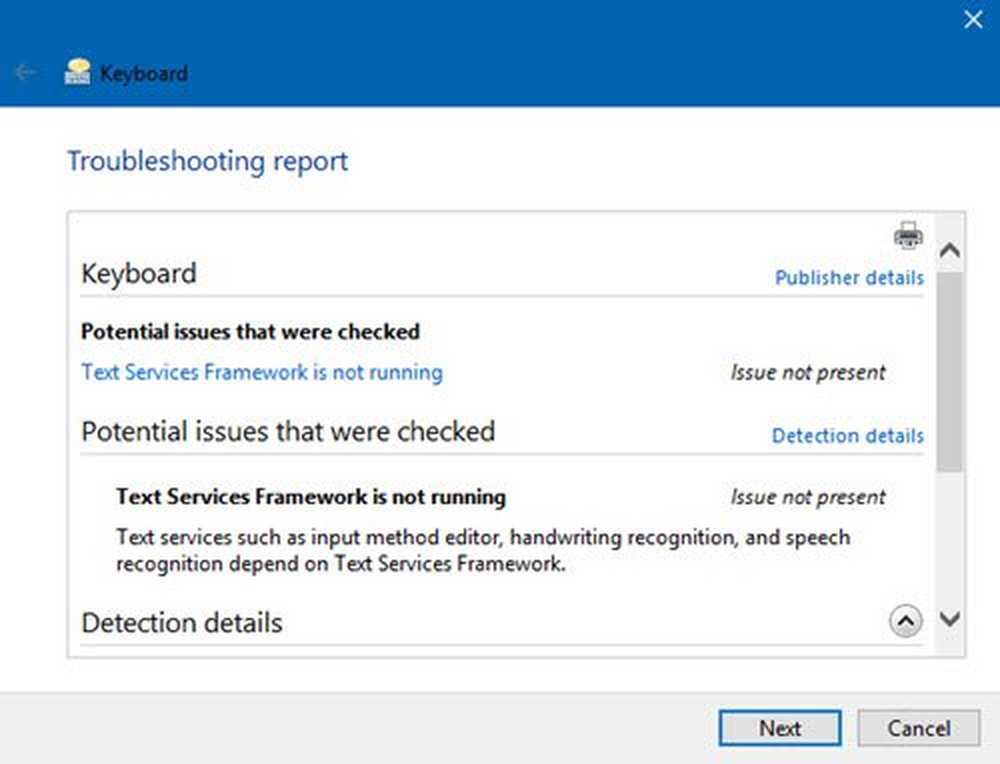Image resolution: width=1000 pixels, height=764 pixels.
Task: Open the blue Text Services Framework link
Action: (x=262, y=372)
